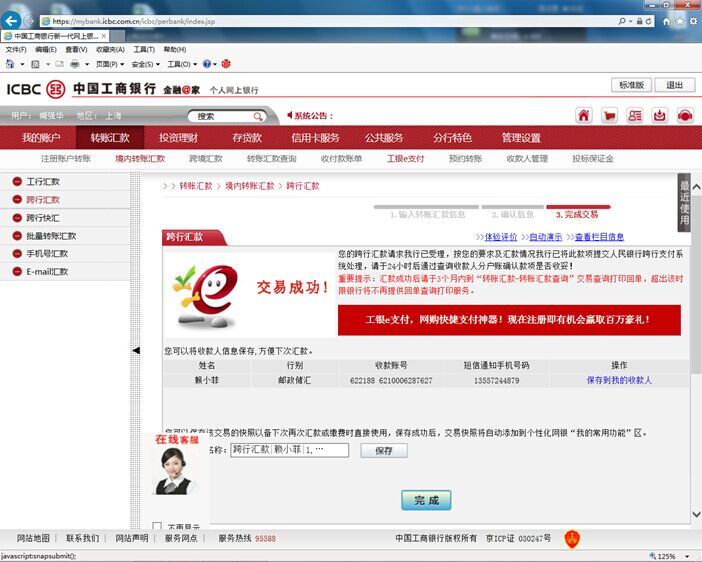Click the snapshot name input field

[290, 450]
